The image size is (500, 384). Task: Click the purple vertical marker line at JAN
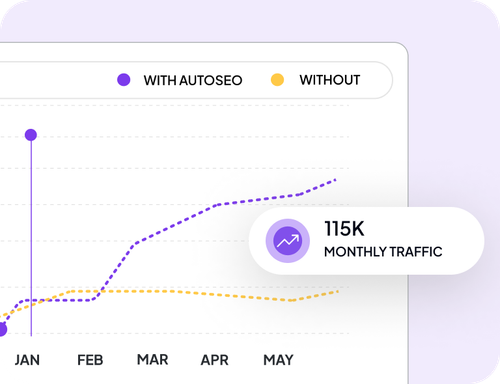31,238
